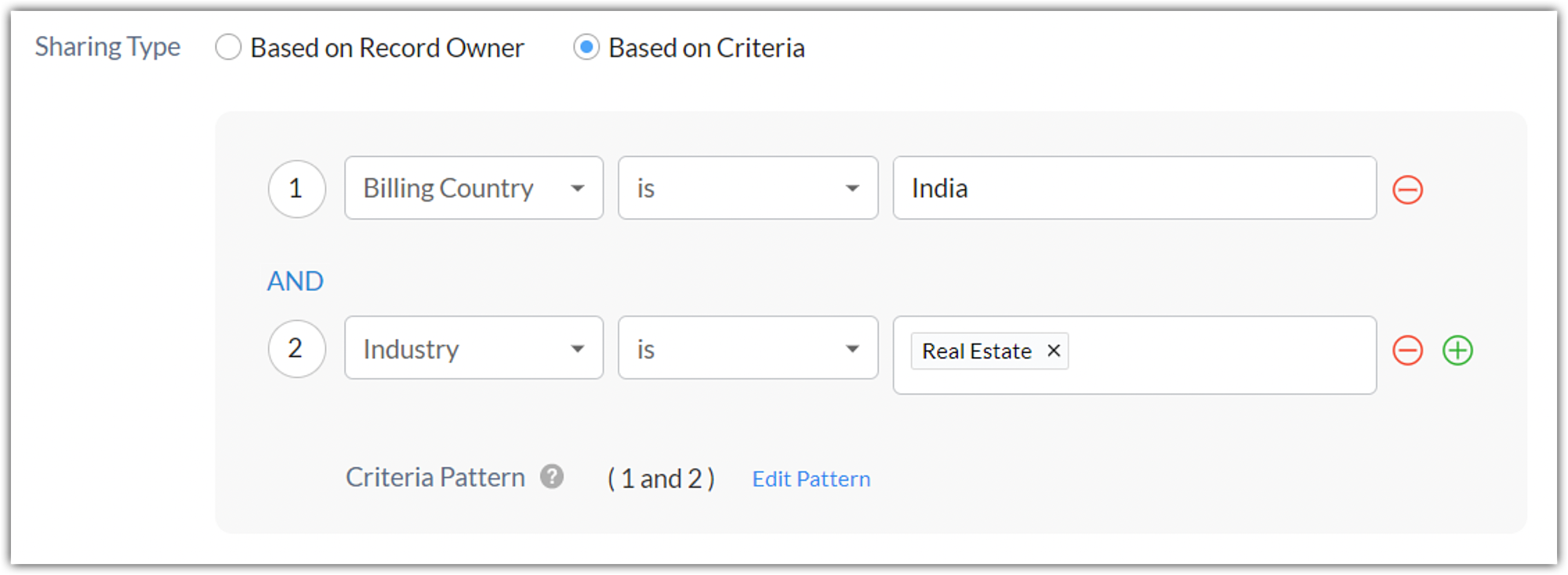Open the Industry field dropdown
The image size is (1568, 575).
pos(474,348)
